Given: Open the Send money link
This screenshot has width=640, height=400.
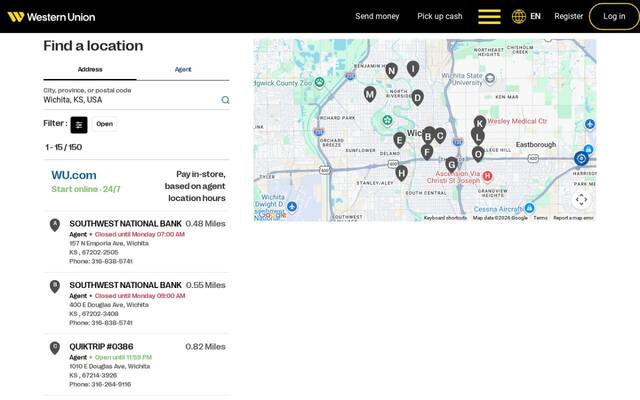Looking at the screenshot, I should click(x=377, y=16).
